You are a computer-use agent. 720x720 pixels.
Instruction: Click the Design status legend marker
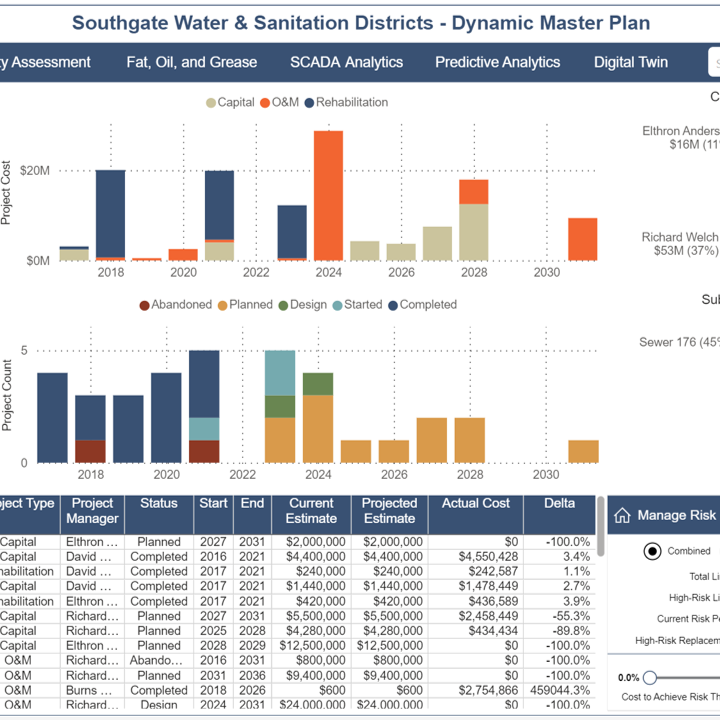[x=283, y=305]
